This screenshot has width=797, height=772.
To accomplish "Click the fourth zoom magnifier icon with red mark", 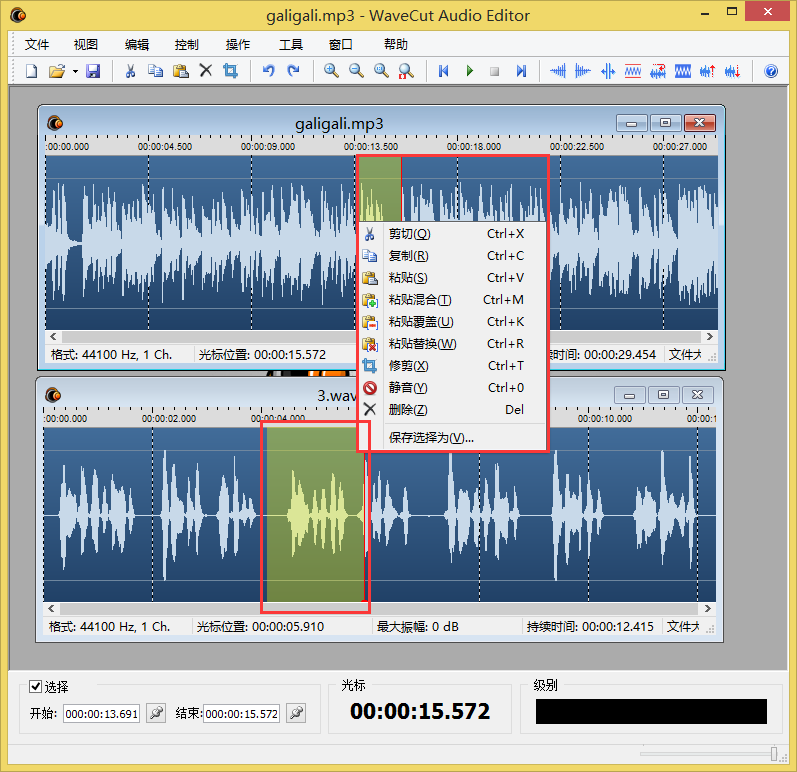I will [406, 71].
